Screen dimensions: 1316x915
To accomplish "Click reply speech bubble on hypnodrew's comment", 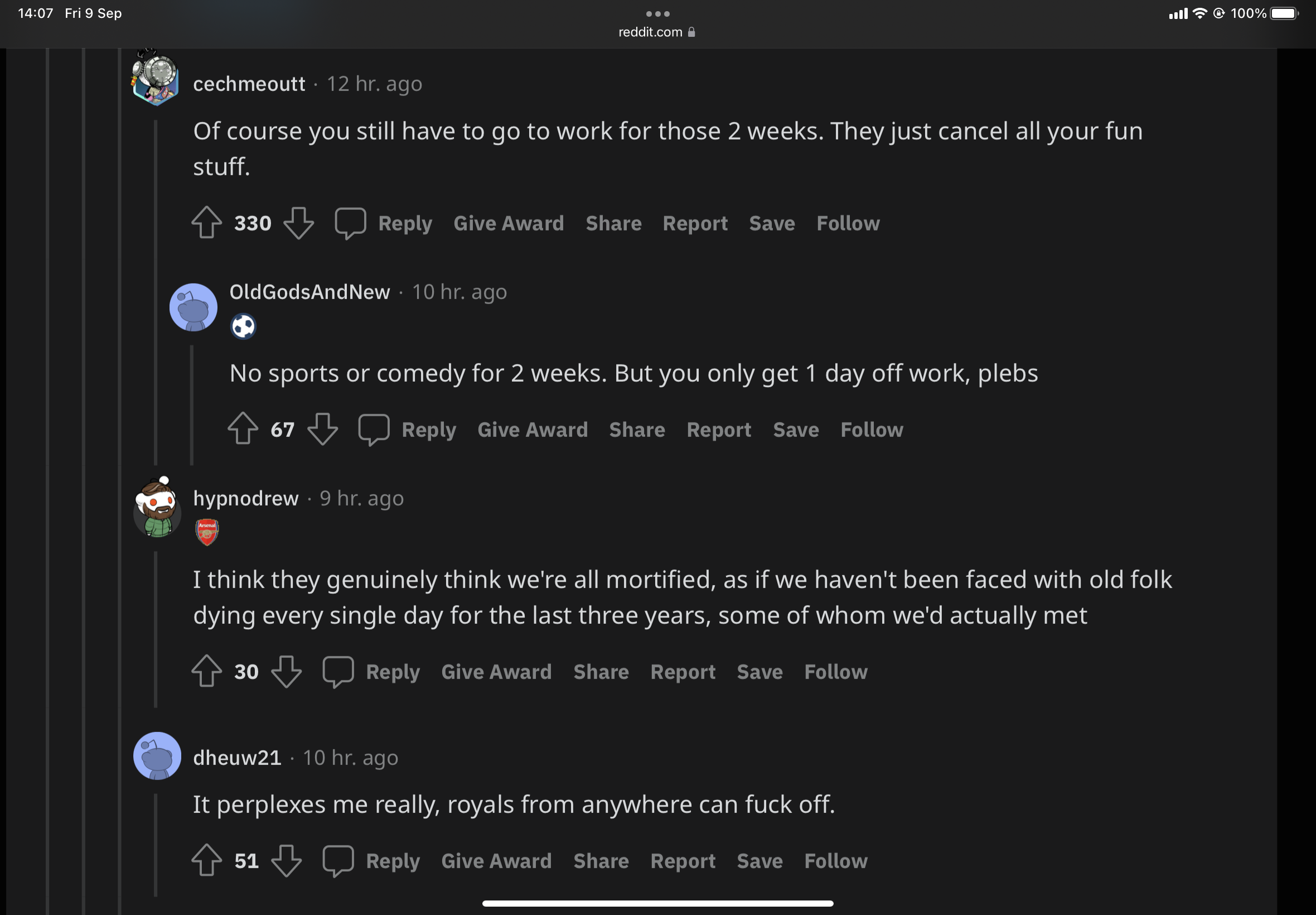I will (338, 671).
